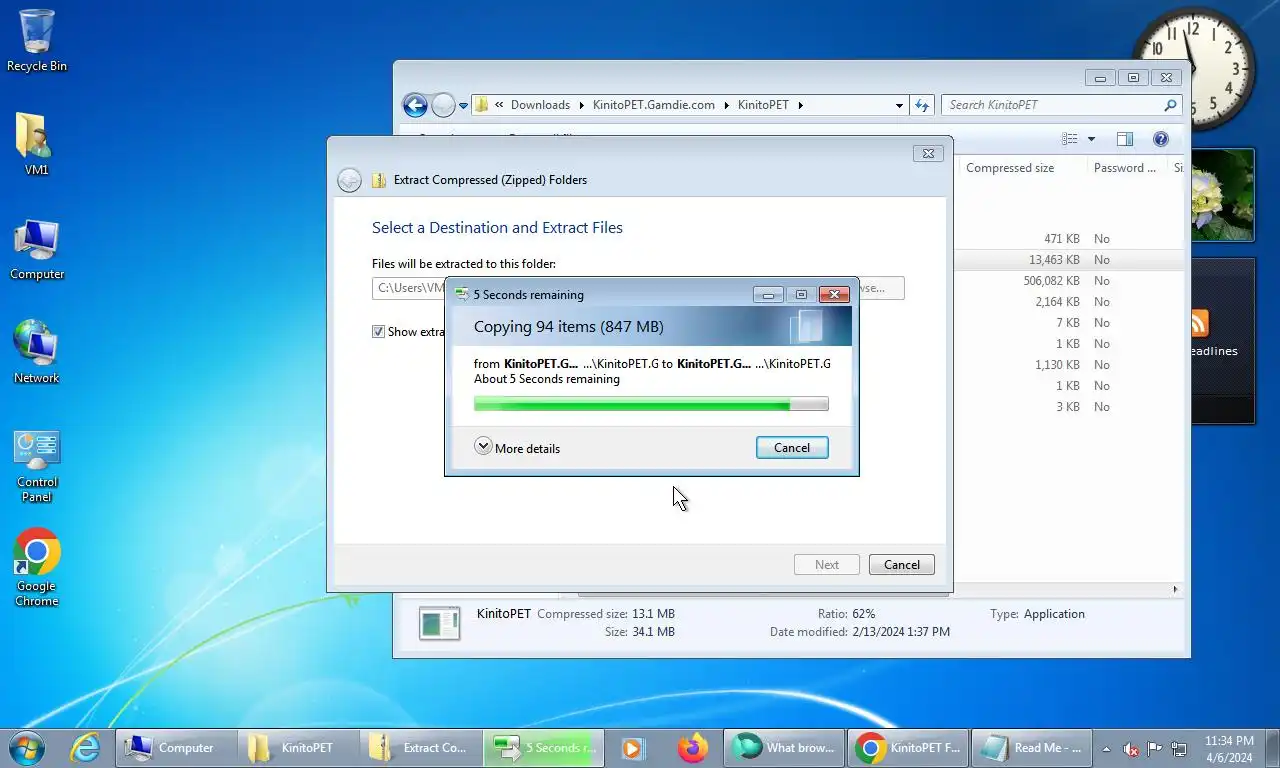The image size is (1280, 768).
Task: Switch to Extract Compressed taskbar button
Action: [x=419, y=747]
